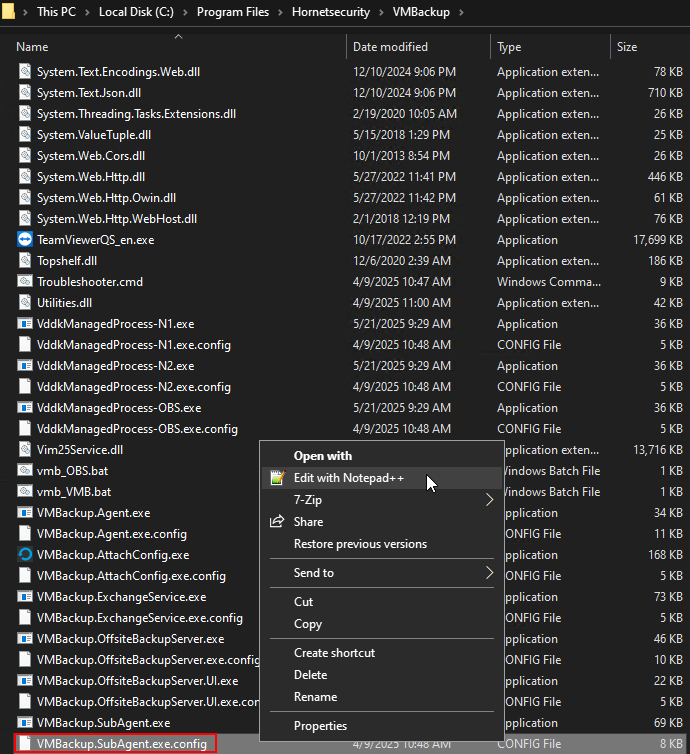Open the 7-Zip context menu entry
The width and height of the screenshot is (690, 754).
pos(382,500)
